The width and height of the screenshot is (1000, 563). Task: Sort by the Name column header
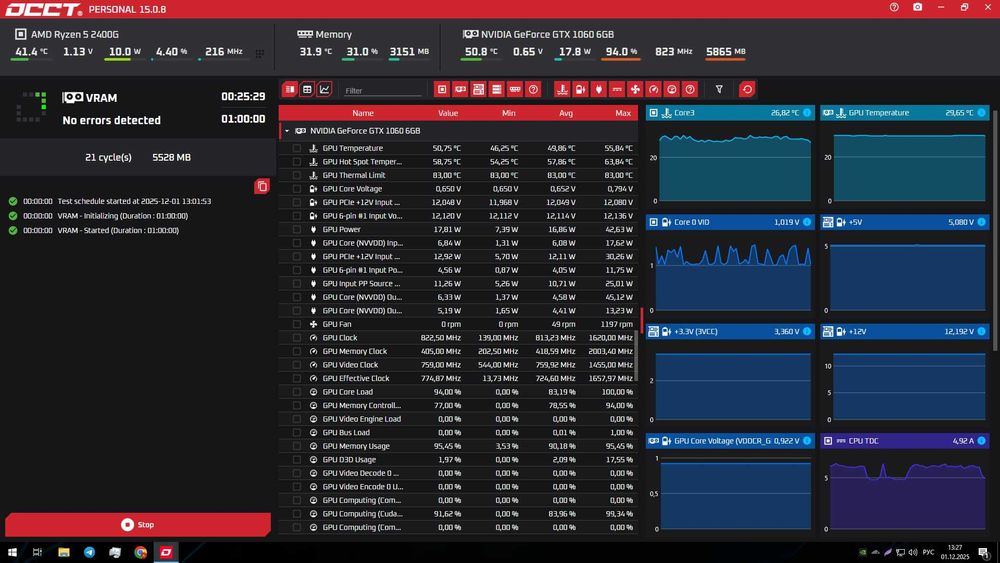tap(362, 113)
